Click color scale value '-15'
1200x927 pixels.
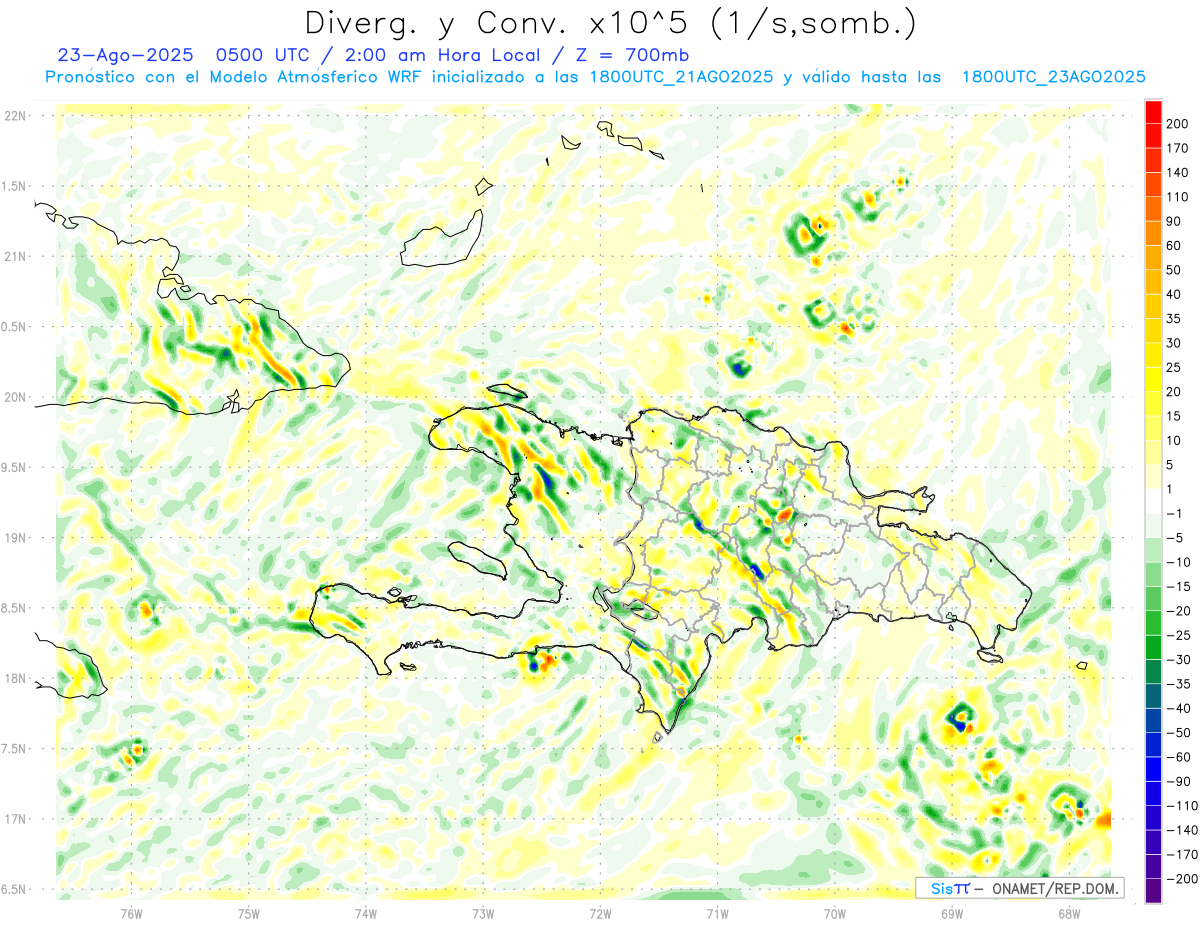point(1180,587)
